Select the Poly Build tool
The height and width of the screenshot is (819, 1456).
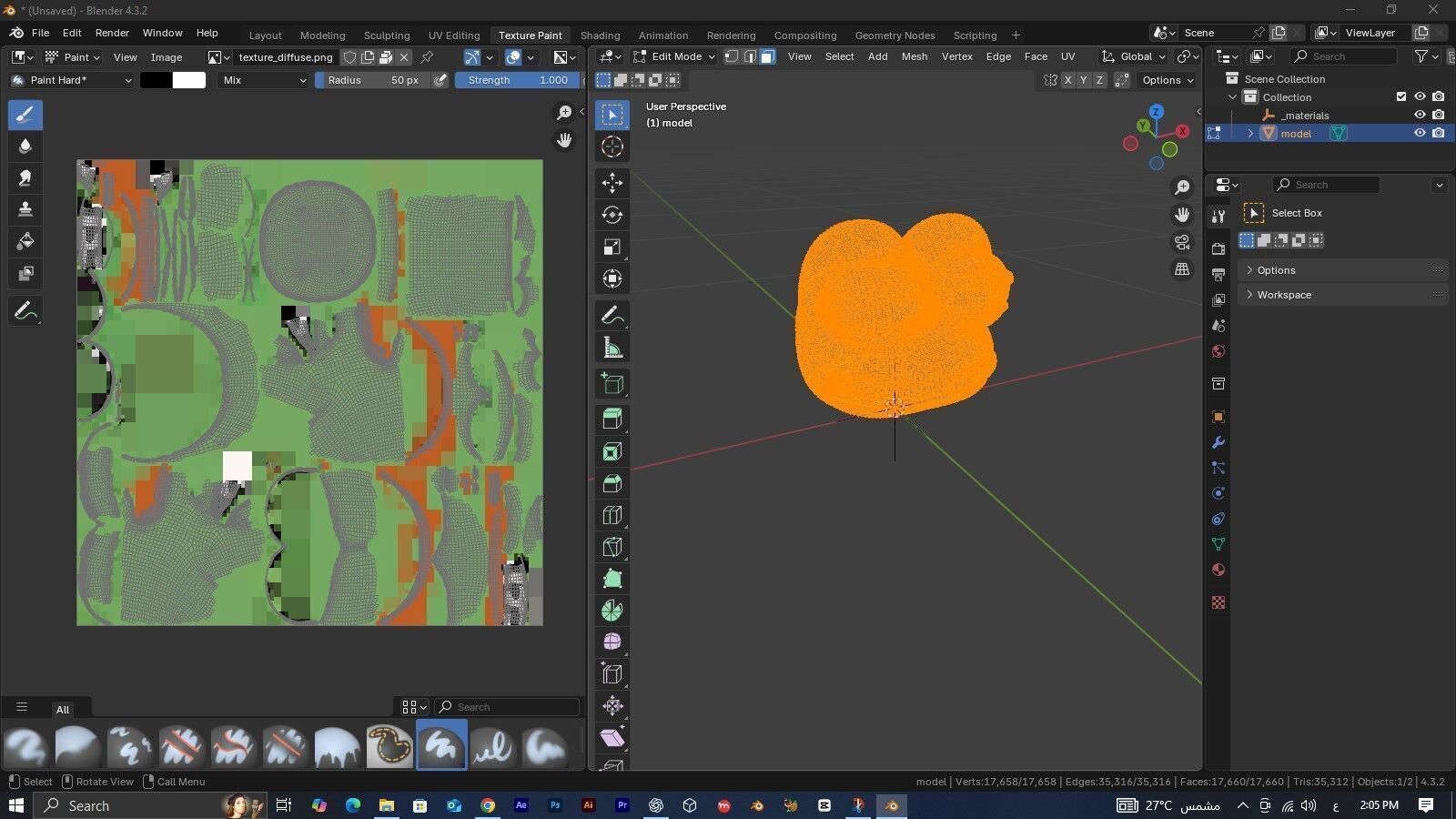(x=612, y=579)
